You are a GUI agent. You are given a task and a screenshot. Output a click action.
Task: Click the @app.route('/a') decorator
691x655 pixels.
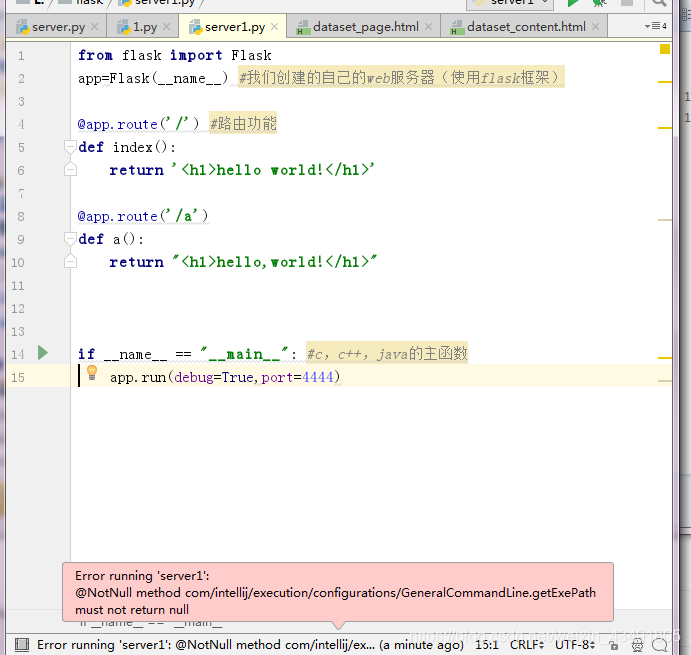coord(143,216)
